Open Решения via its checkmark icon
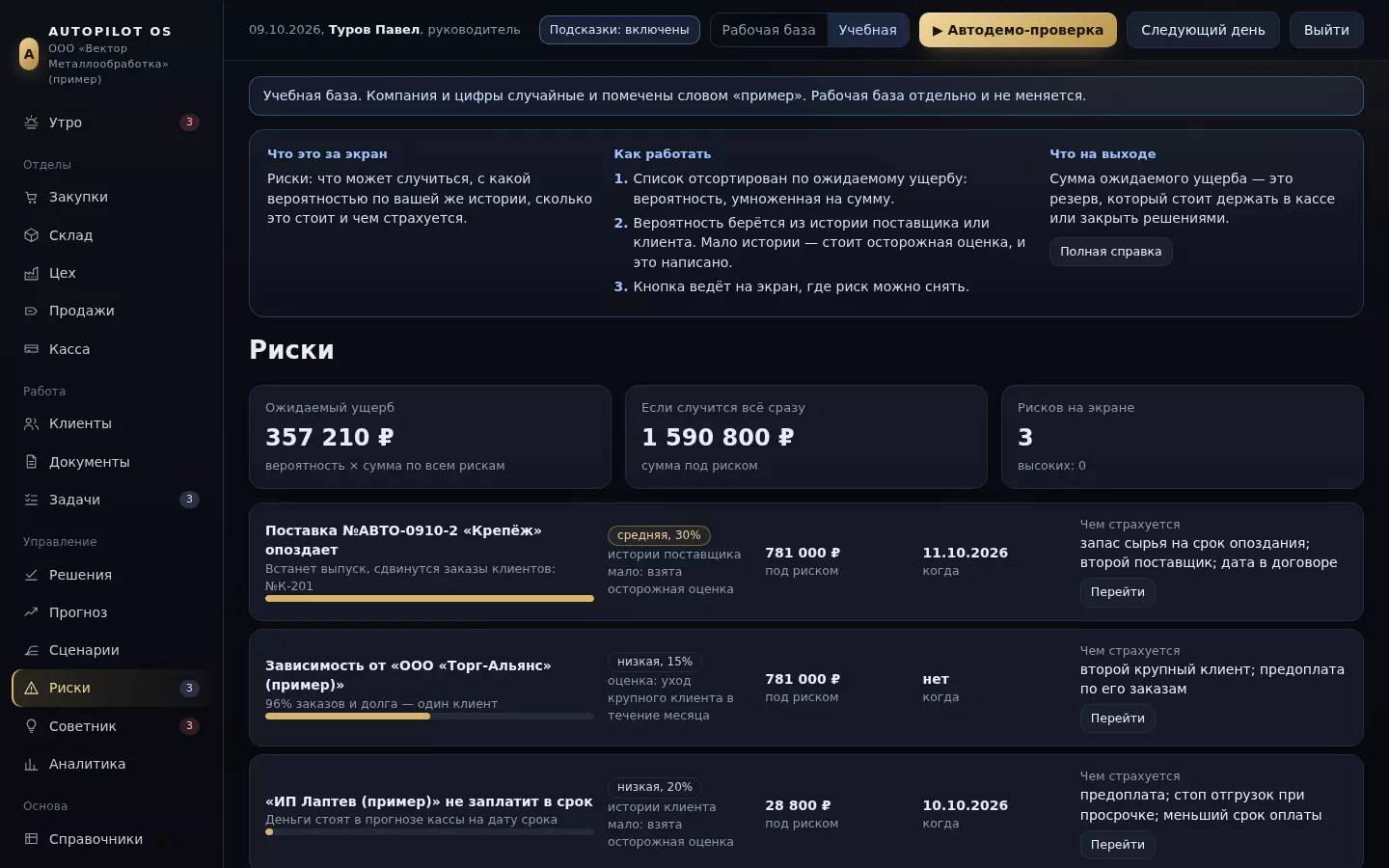 (31, 575)
